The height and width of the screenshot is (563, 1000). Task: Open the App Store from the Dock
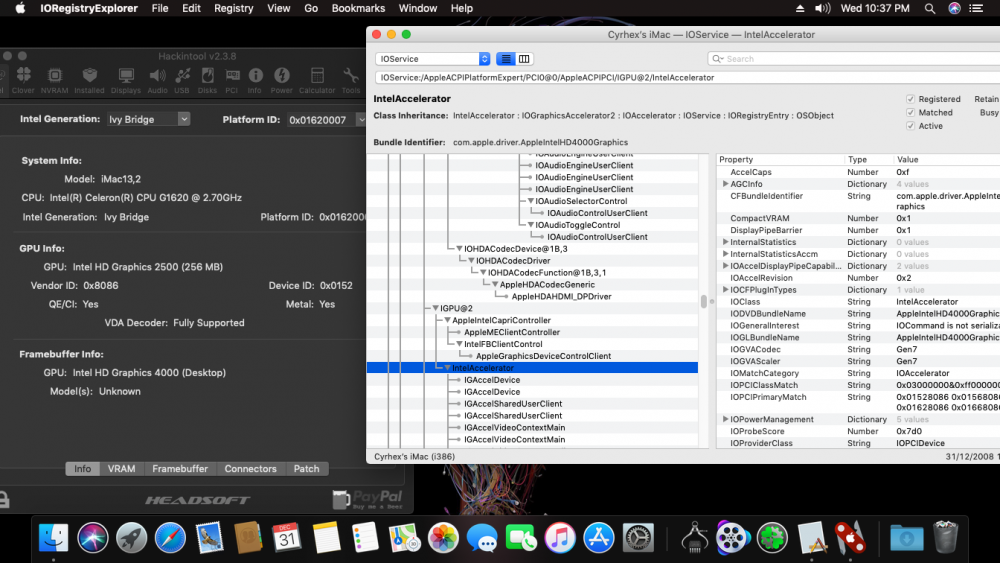(x=599, y=537)
